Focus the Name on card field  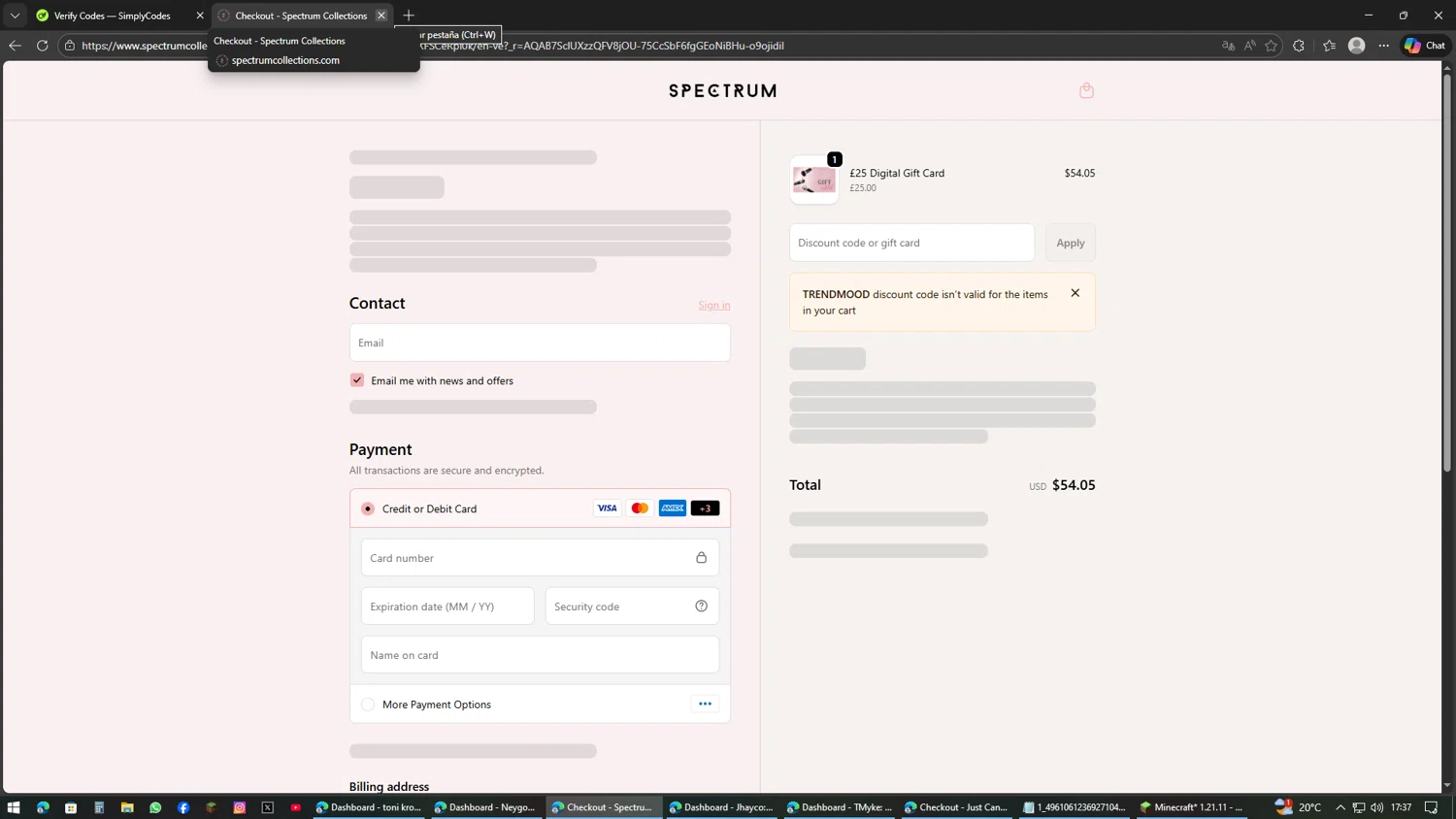click(x=540, y=655)
